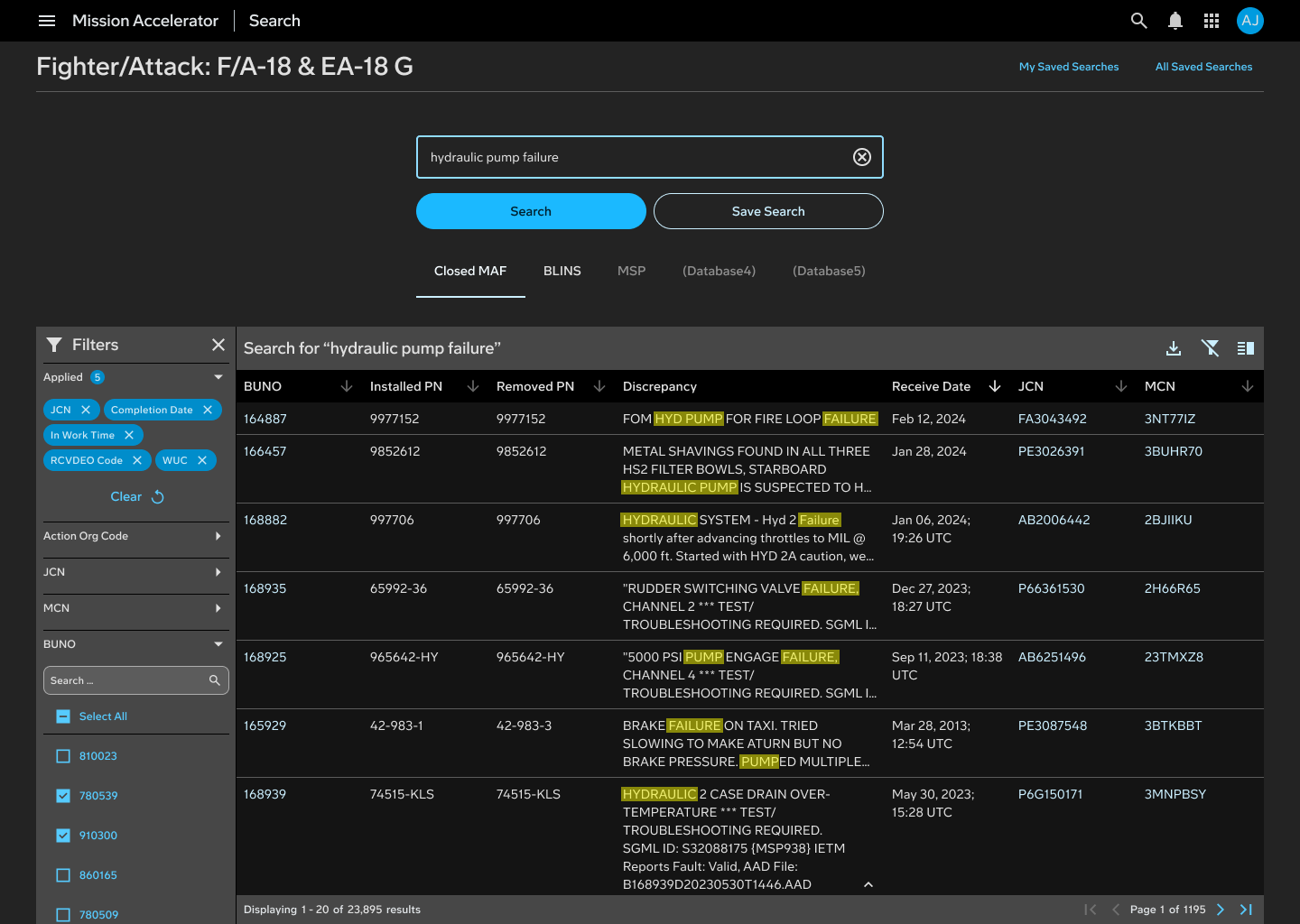1300x924 pixels.
Task: Open the AJ user avatar menu
Action: [1250, 21]
